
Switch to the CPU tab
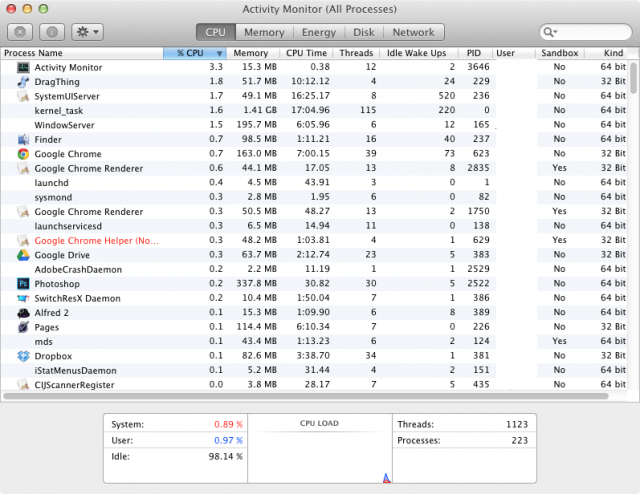tap(216, 32)
